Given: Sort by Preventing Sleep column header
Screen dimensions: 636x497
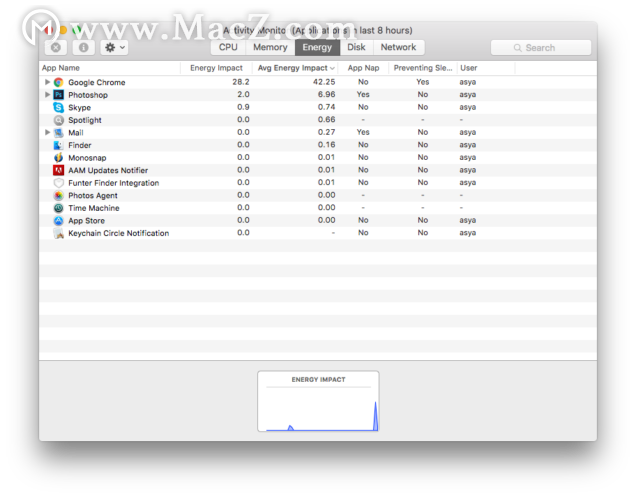Looking at the screenshot, I should (423, 68).
